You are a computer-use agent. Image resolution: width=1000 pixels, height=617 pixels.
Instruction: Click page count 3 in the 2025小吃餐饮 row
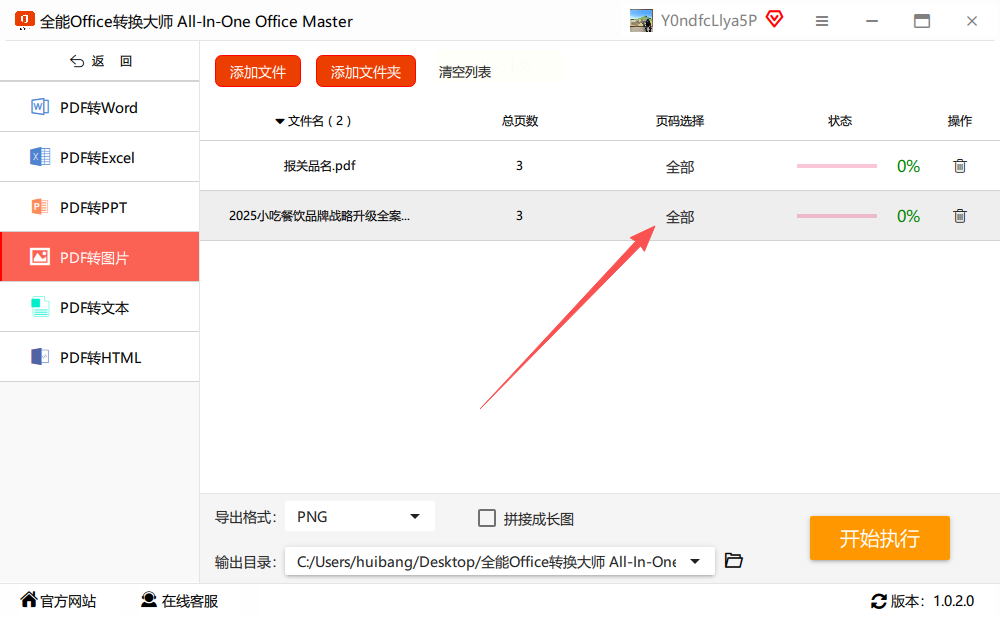pos(519,216)
